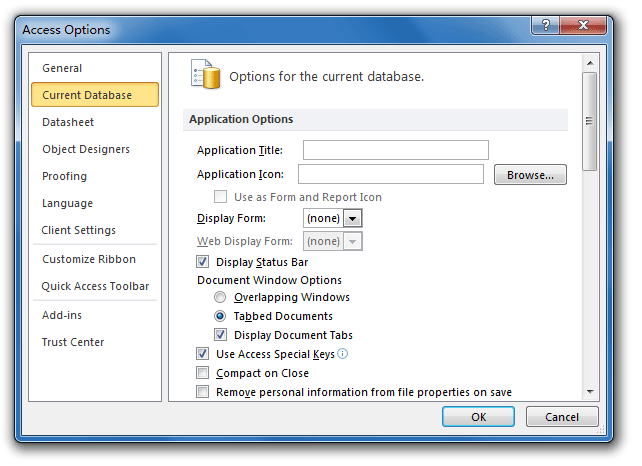Screen dimensions: 642x466
Task: Select Overlapping Windows option
Action: (220, 297)
